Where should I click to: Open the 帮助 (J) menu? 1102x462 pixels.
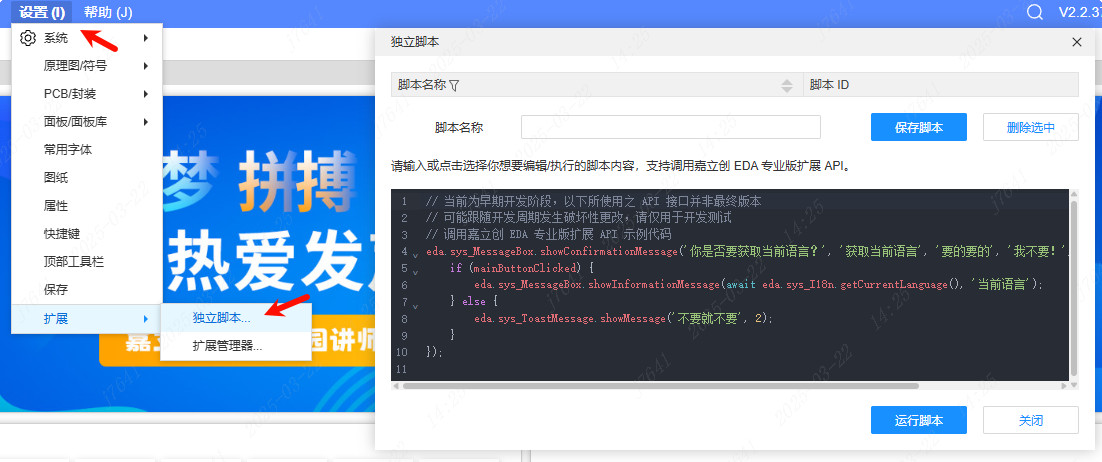coord(108,12)
